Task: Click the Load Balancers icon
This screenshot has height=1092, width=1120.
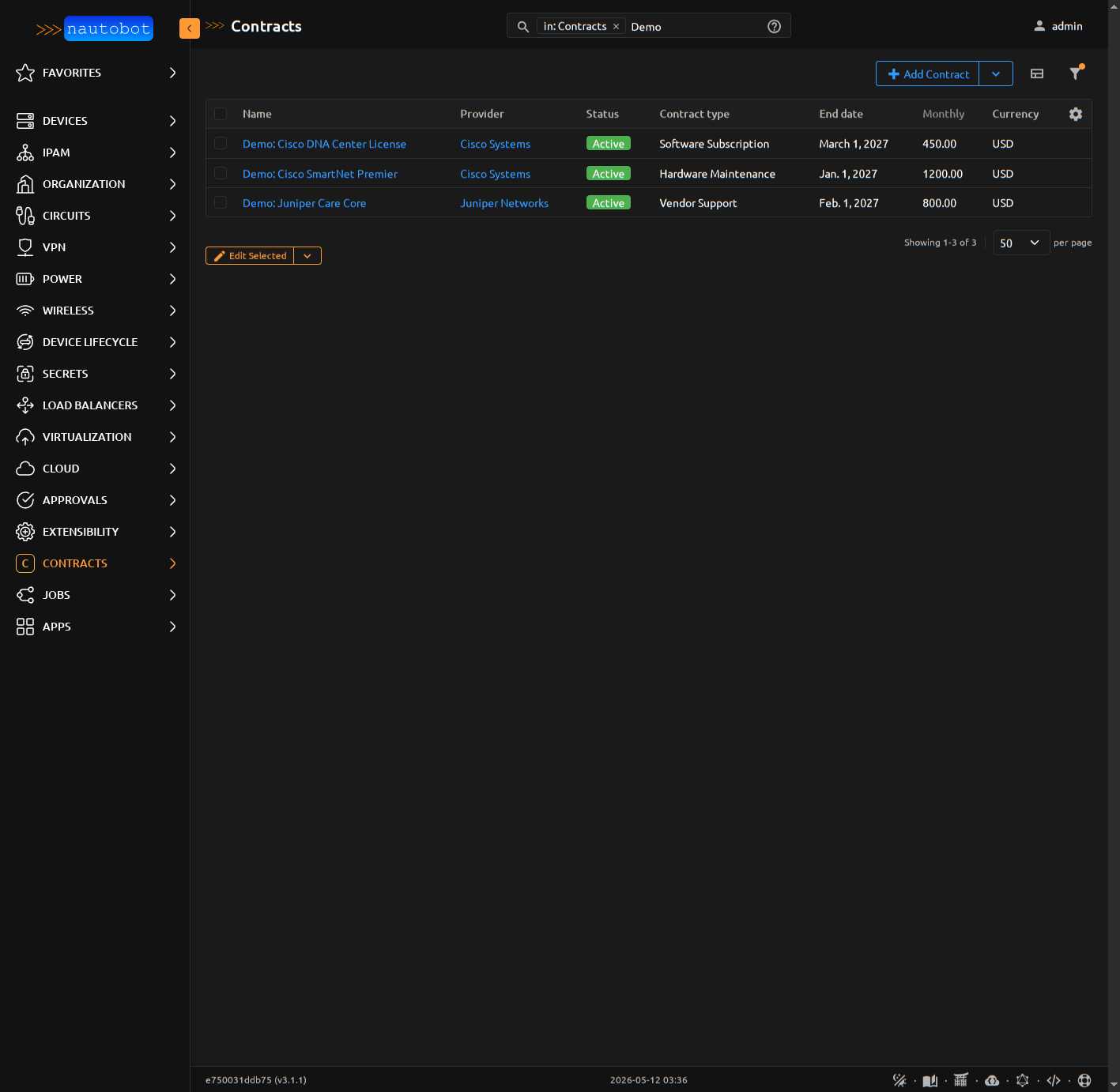Action: (25, 405)
